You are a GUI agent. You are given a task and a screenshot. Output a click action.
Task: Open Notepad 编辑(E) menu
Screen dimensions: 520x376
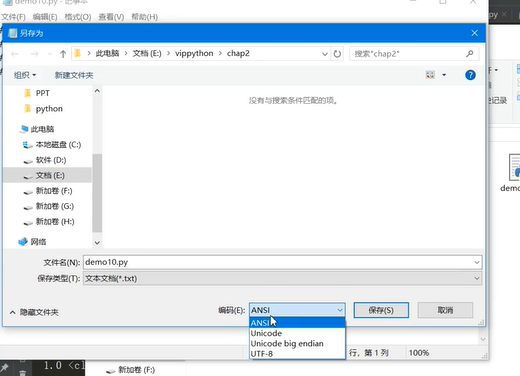[x=45, y=17]
